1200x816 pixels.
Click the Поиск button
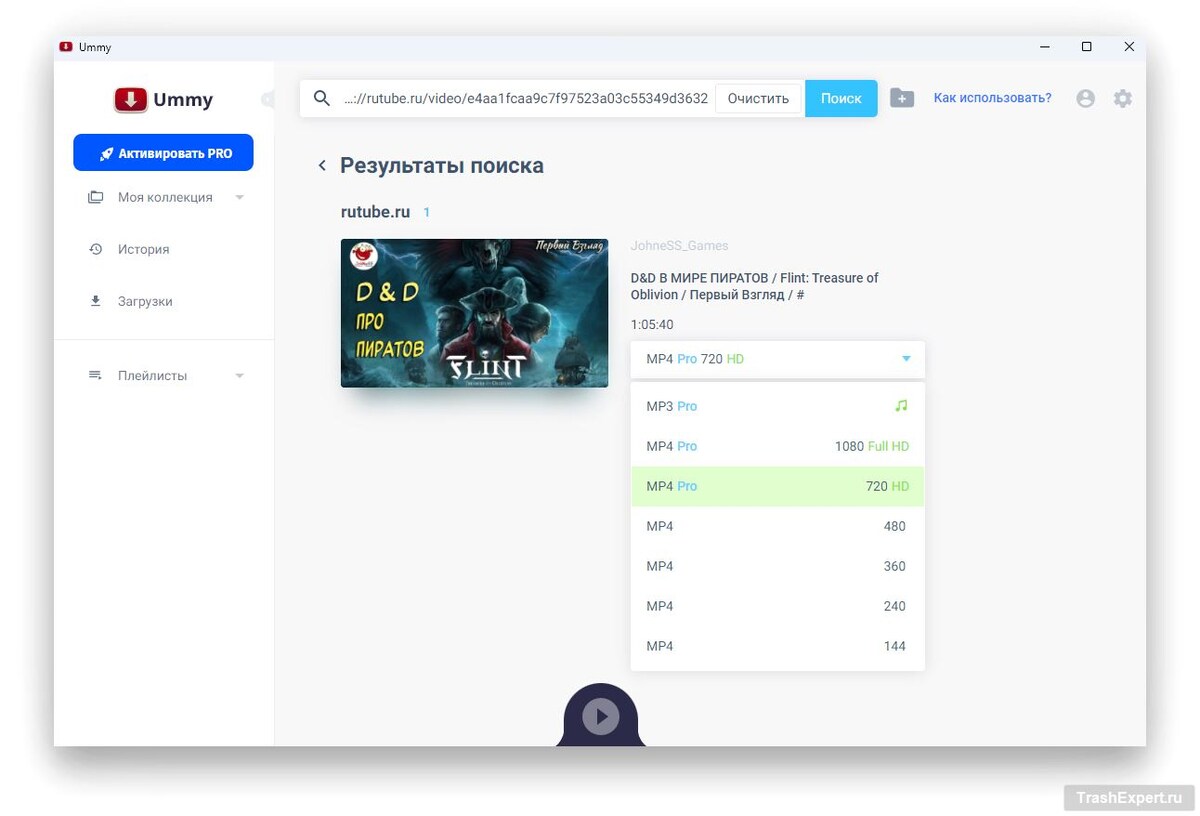pos(841,98)
